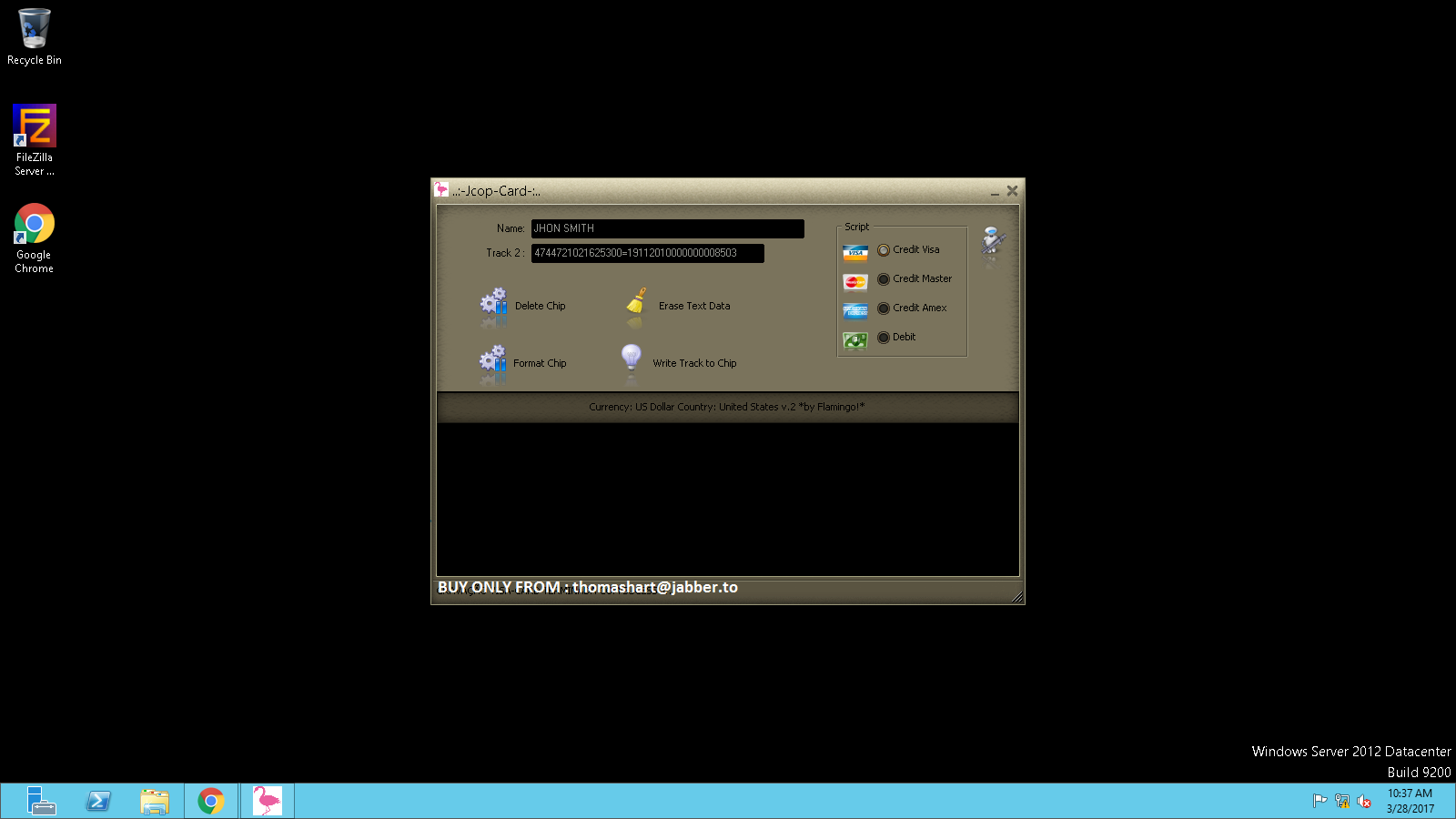Click the MasterCard card icon
This screenshot has height=819, width=1456.
(855, 281)
